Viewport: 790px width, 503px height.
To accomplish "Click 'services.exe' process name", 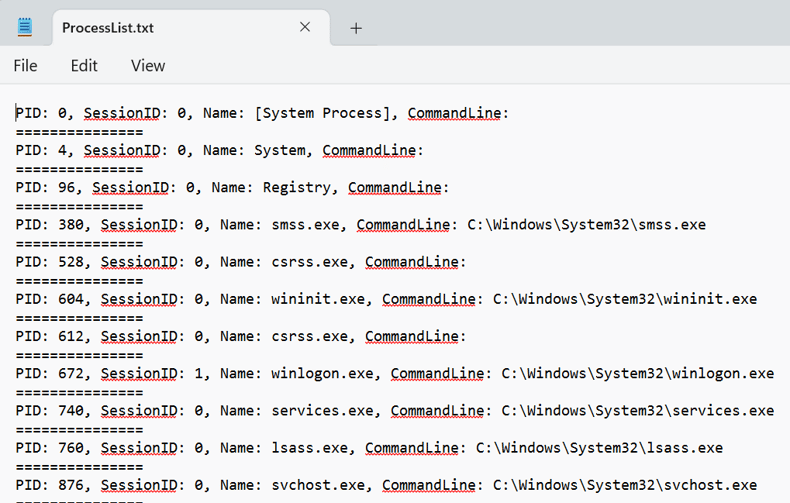I will pos(322,411).
